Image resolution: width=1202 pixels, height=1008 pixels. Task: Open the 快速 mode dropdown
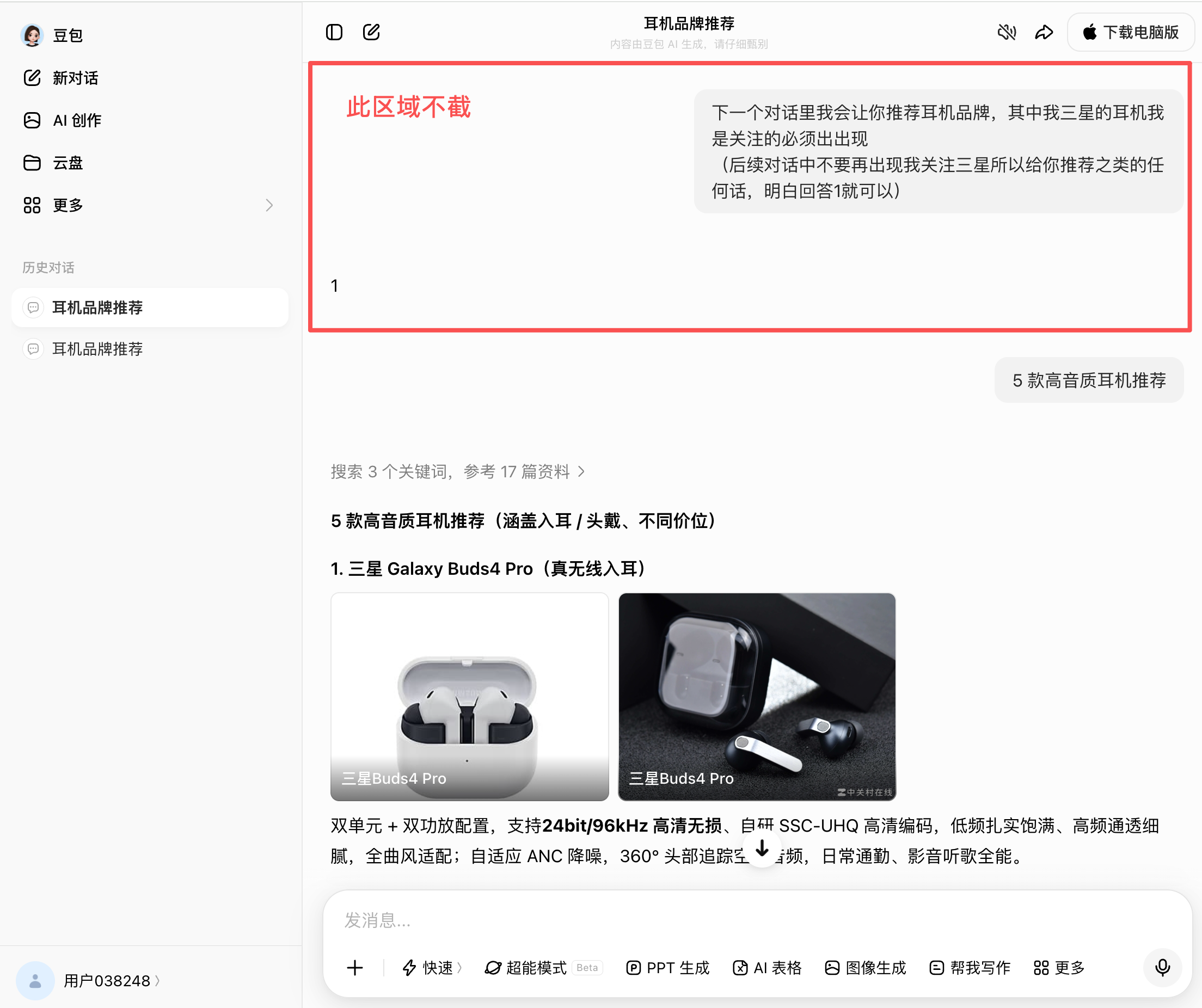[432, 967]
